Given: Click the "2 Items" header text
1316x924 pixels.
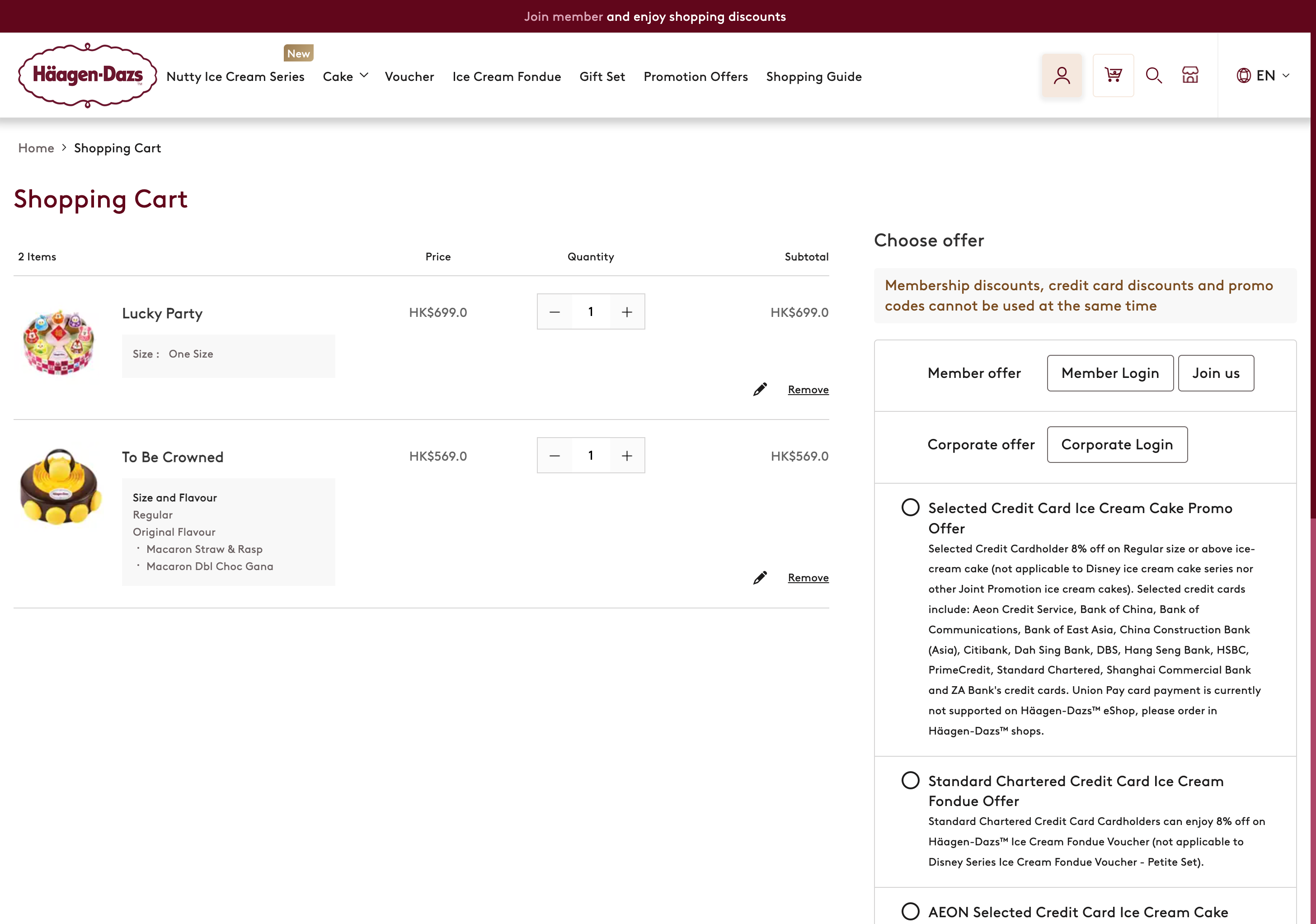Looking at the screenshot, I should click(x=37, y=257).
